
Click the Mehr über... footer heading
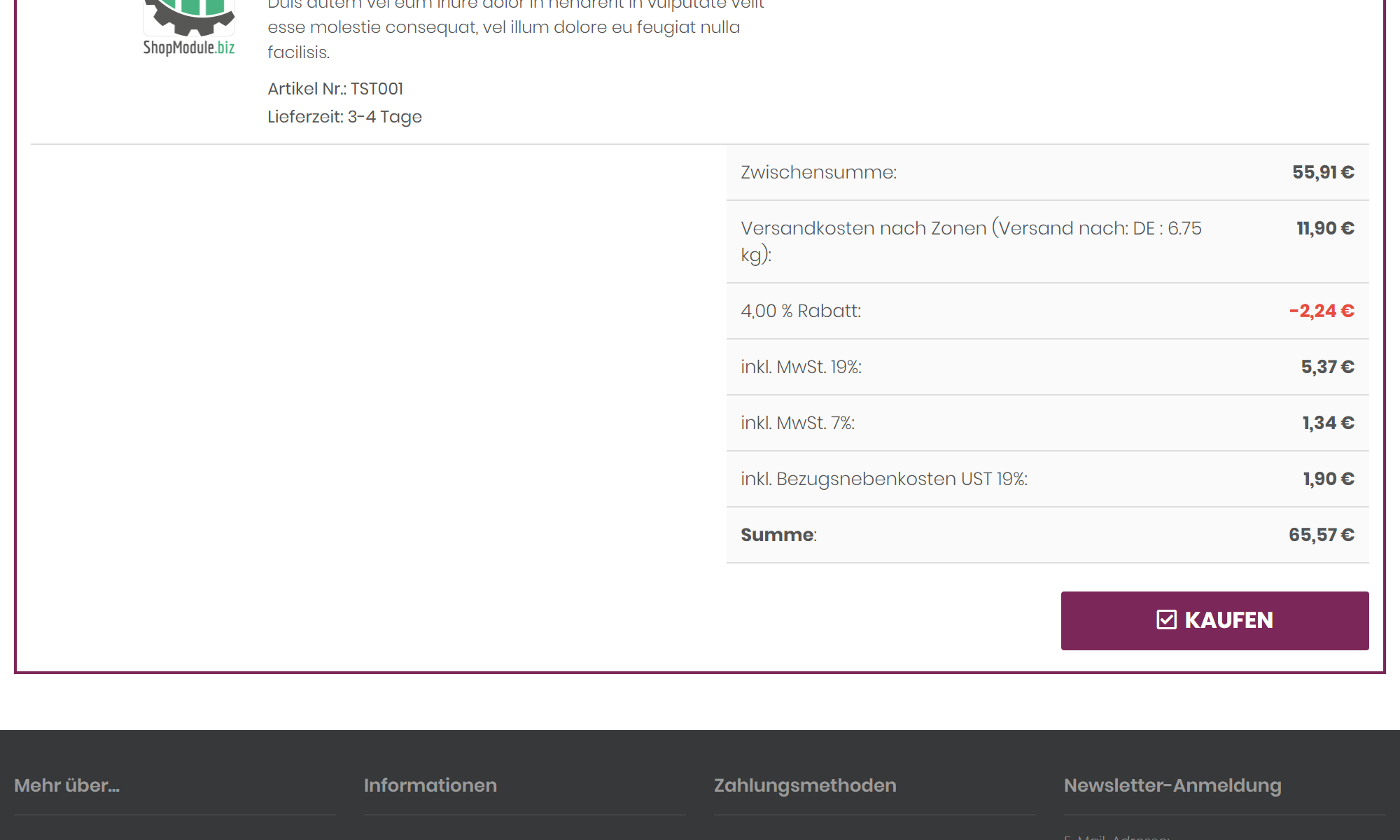(67, 785)
